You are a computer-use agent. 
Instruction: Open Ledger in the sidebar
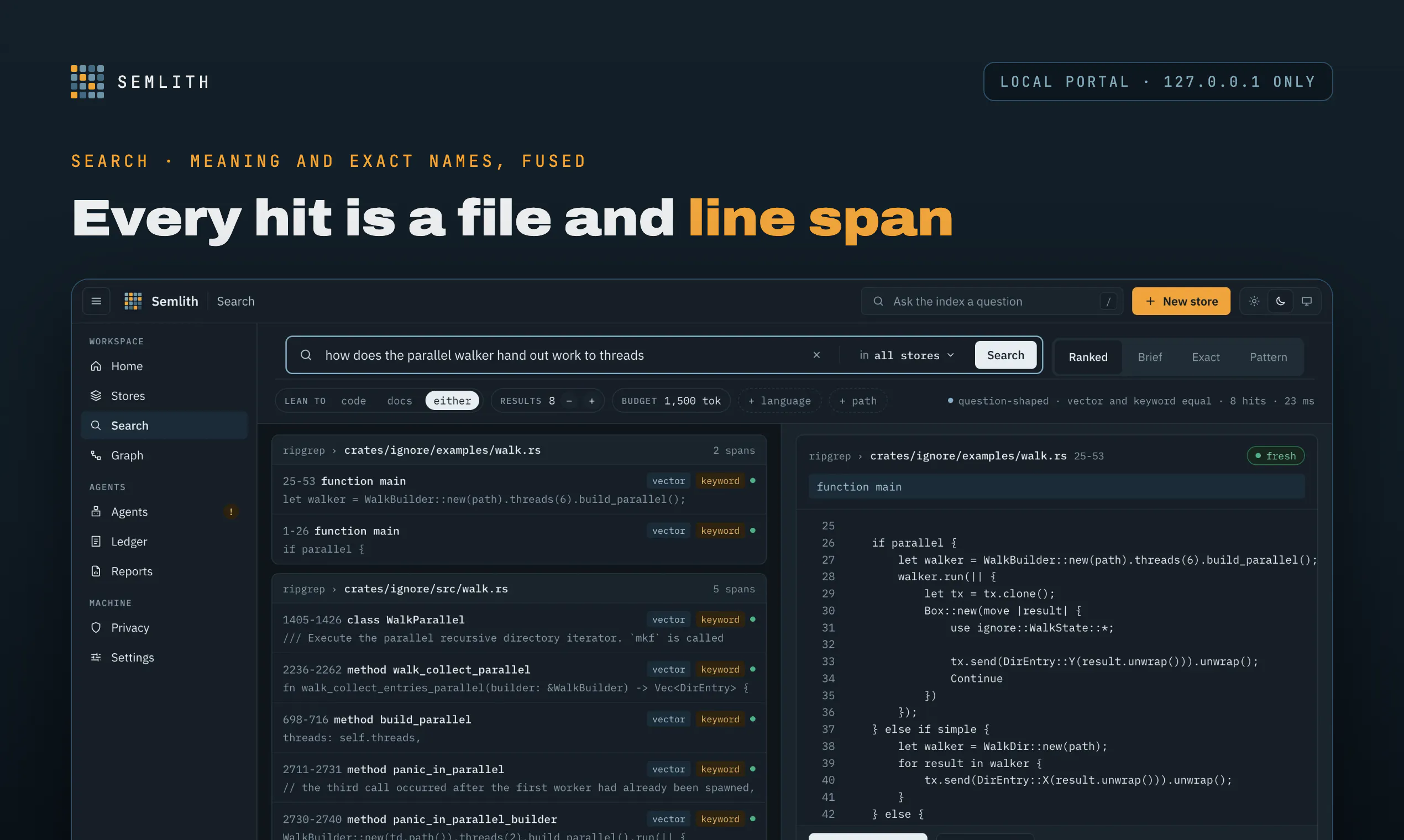[164, 542]
